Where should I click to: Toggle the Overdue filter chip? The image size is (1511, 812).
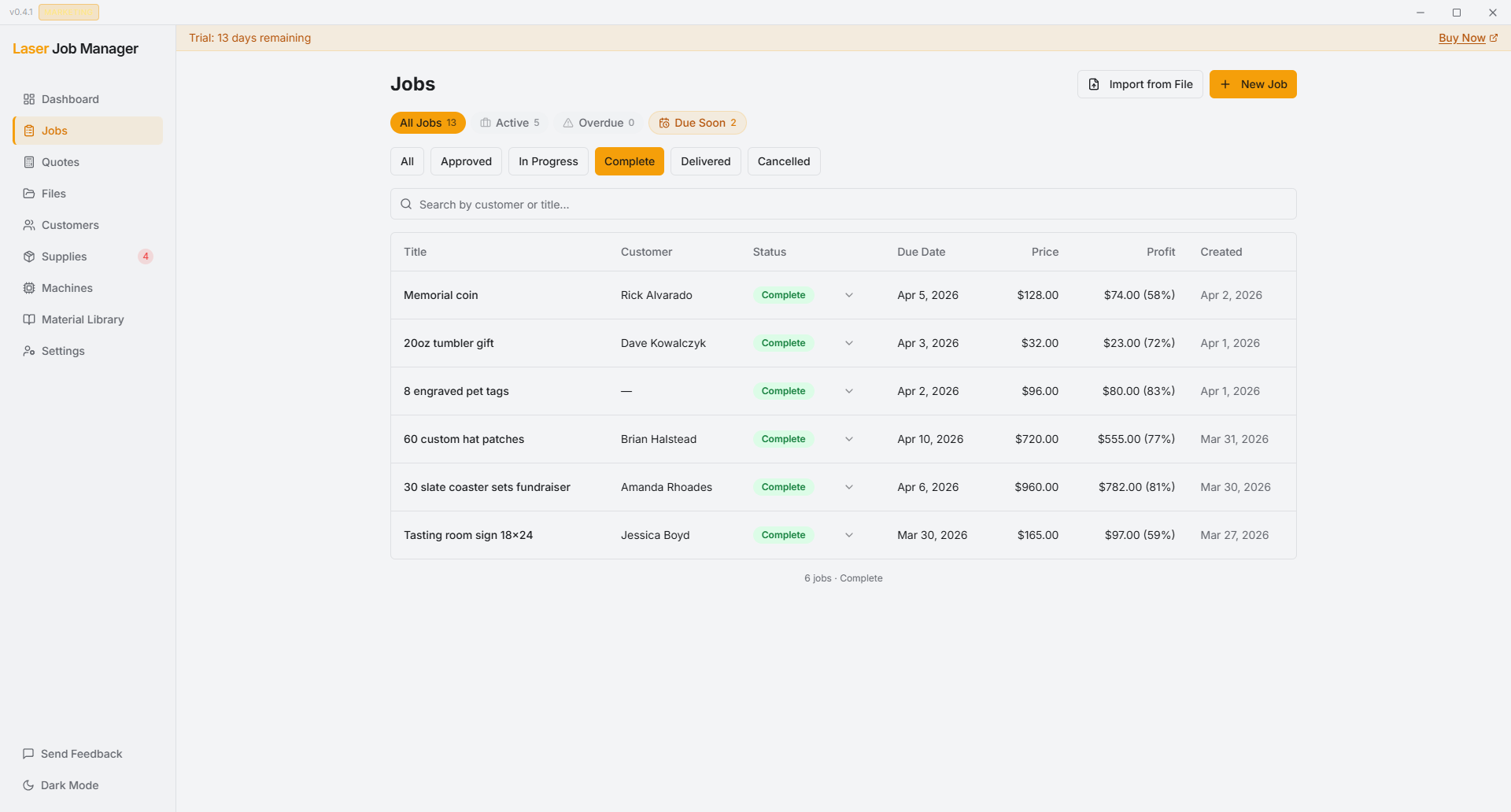[598, 123]
